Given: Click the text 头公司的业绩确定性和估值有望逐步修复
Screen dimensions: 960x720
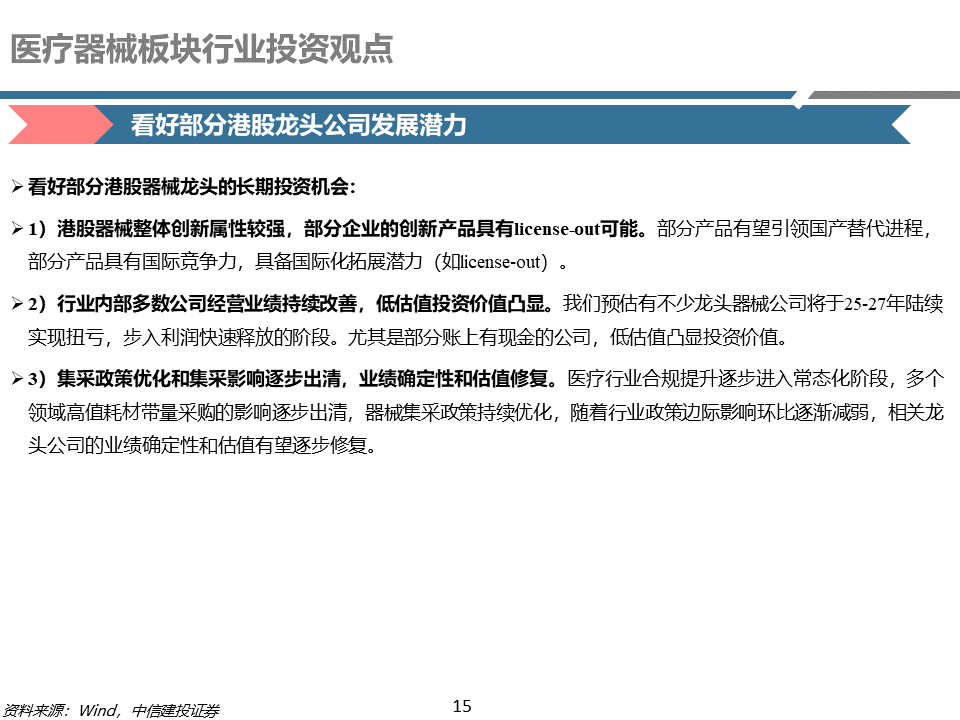Looking at the screenshot, I should click(x=197, y=446).
